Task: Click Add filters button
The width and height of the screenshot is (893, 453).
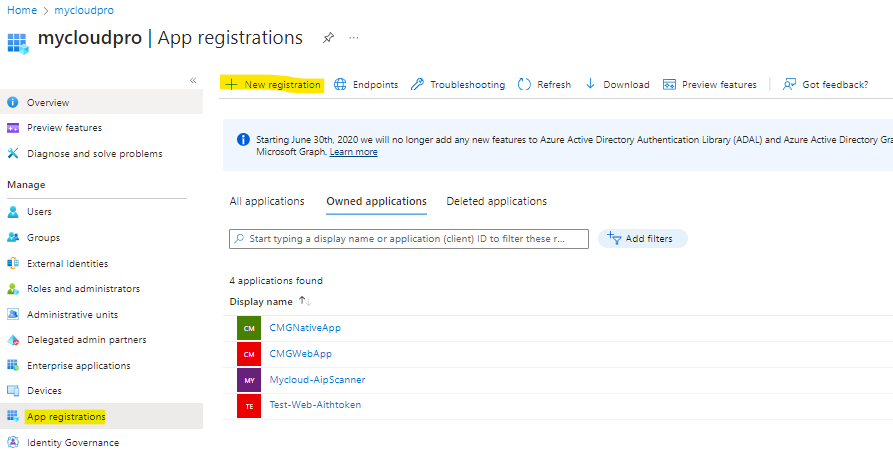Action: 642,239
